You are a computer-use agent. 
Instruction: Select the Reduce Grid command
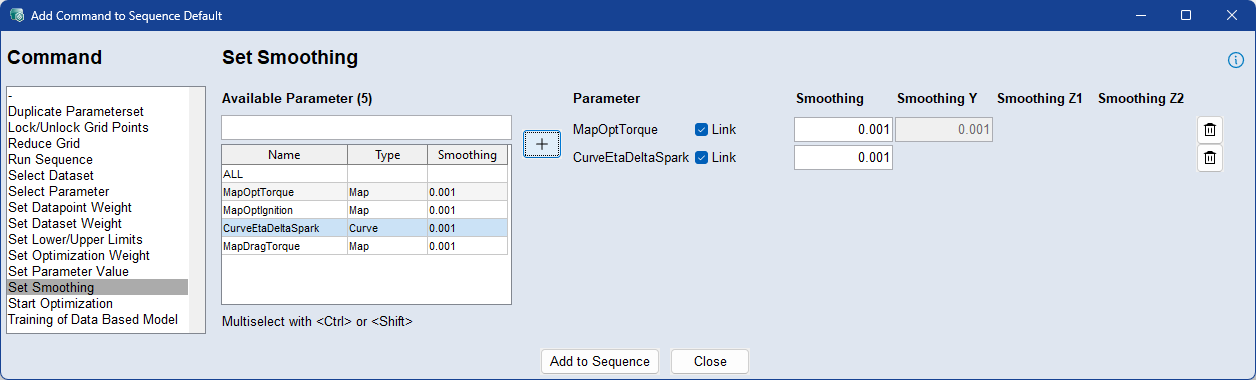43,144
